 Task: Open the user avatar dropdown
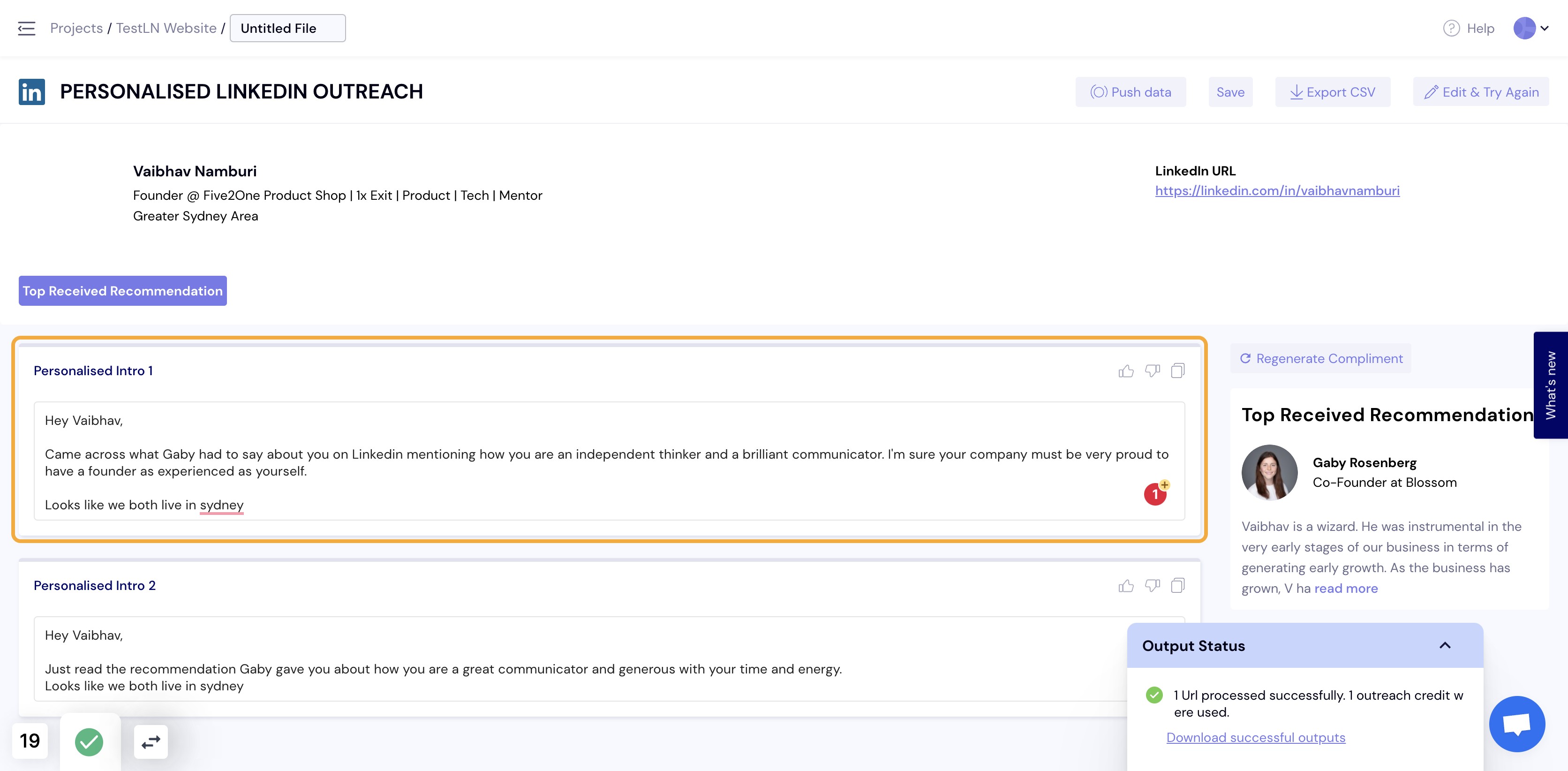pos(1531,28)
